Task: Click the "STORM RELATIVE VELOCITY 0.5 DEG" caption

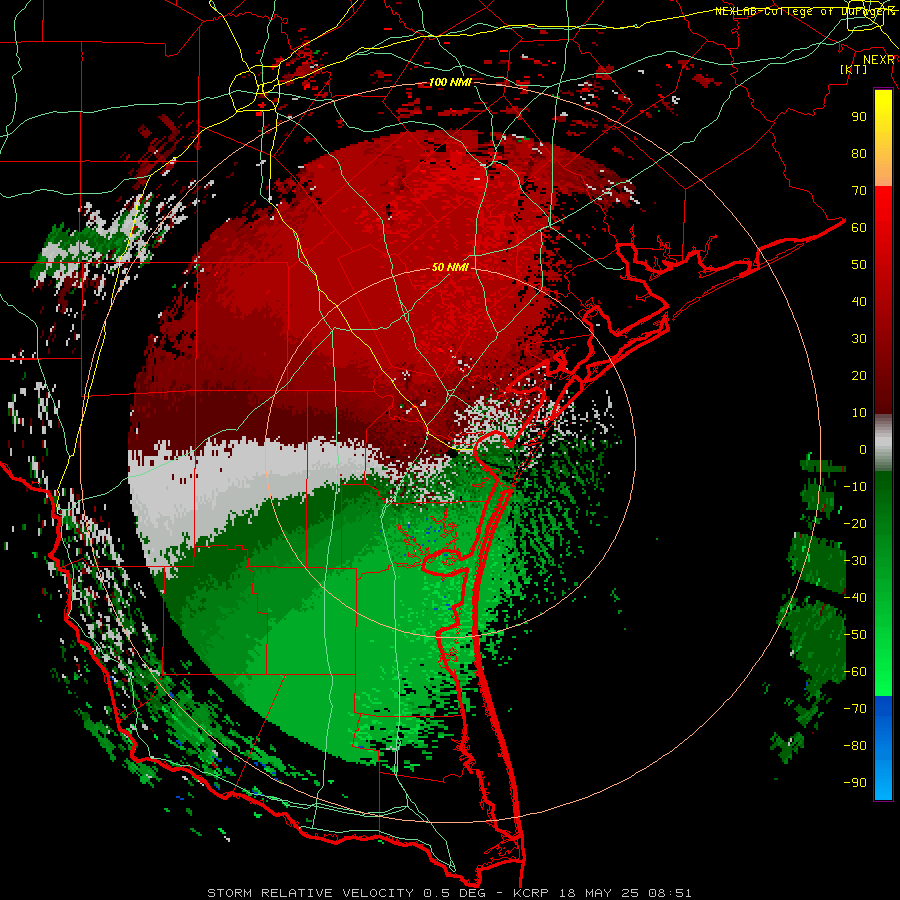Action: click(x=346, y=893)
